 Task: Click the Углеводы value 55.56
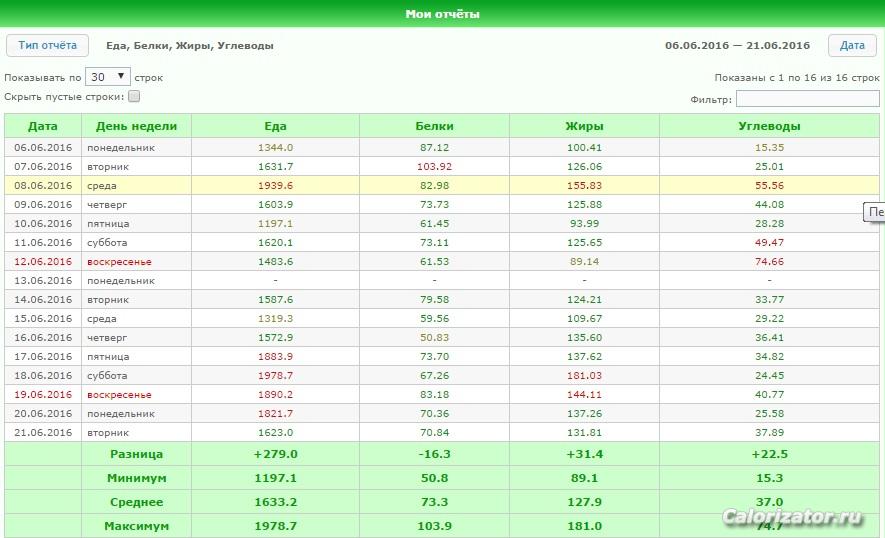769,185
